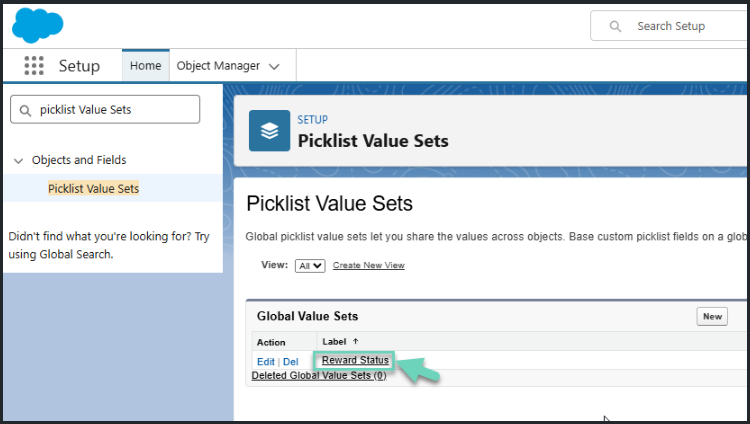Open the Object Manager tab
750x424 pixels.
(x=218, y=66)
